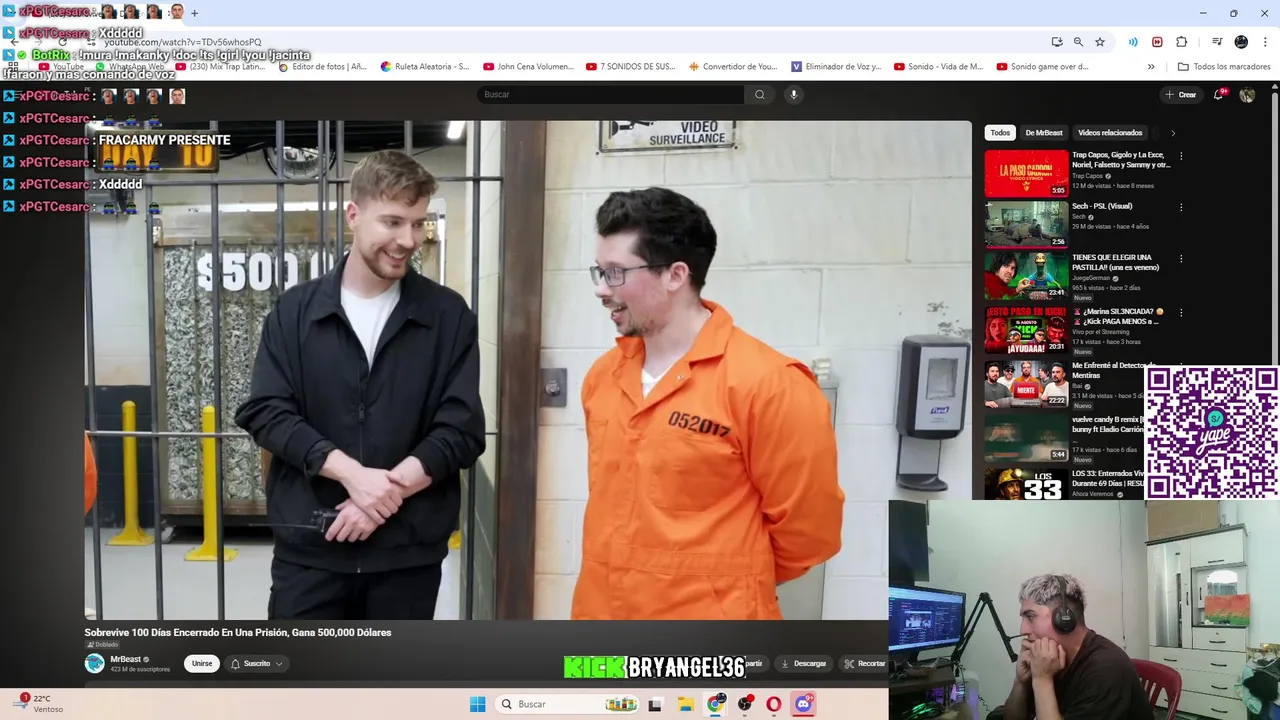The width and height of the screenshot is (1280, 720).
Task: Click the YouTube search magnifier button
Action: coord(760,95)
